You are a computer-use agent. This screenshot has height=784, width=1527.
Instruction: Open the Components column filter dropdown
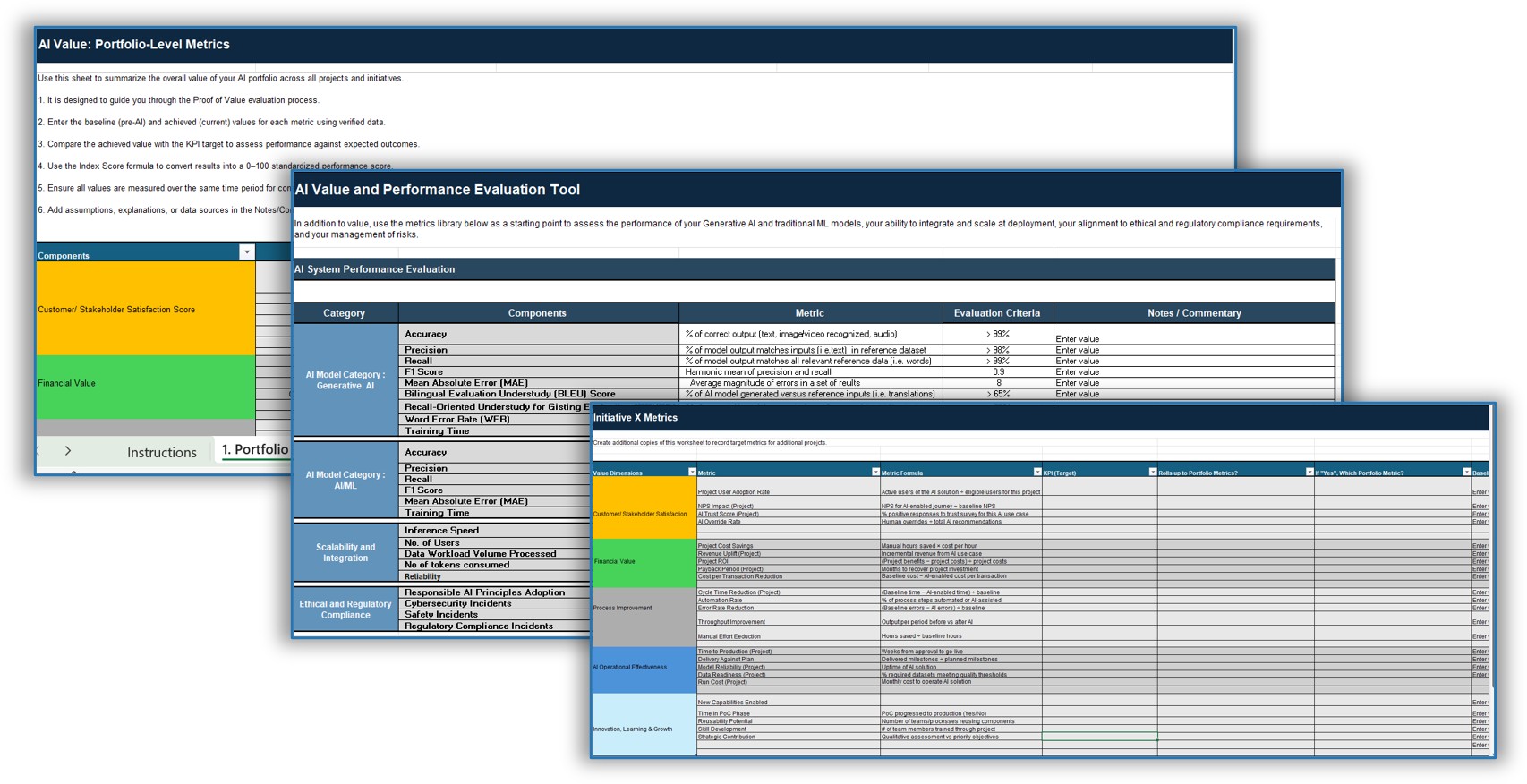pyautogui.click(x=246, y=252)
